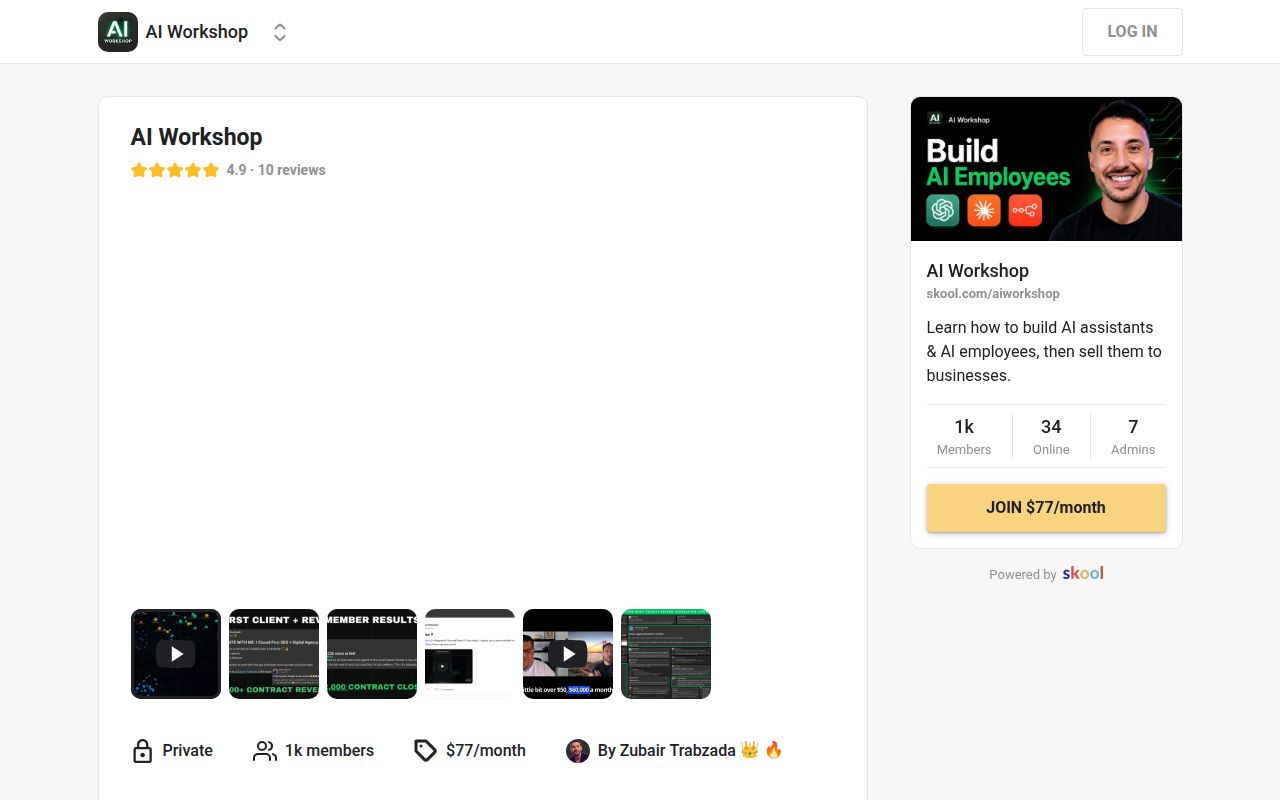Click the 34 Online stat
The height and width of the screenshot is (800, 1280).
(1051, 437)
